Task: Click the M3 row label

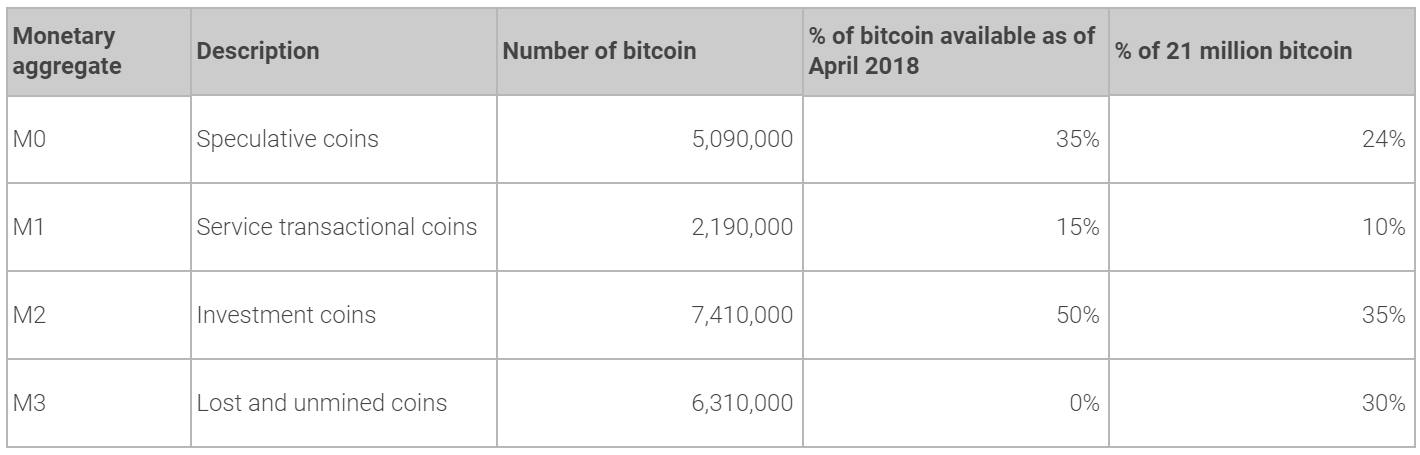Action: pyautogui.click(x=26, y=403)
